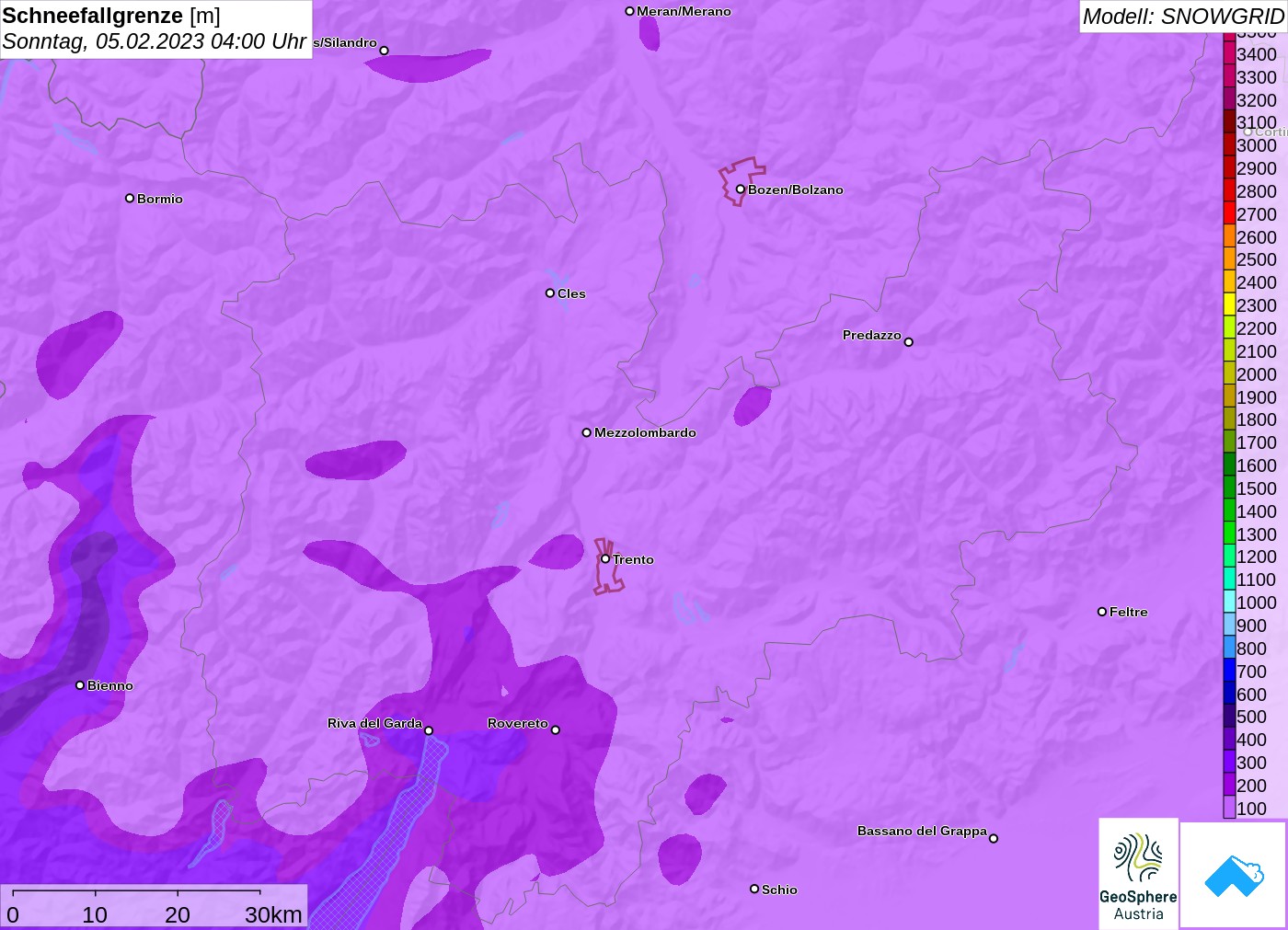Click the Bozen/Bolzano label text
Screen dimensions: 1288x930
(796, 189)
